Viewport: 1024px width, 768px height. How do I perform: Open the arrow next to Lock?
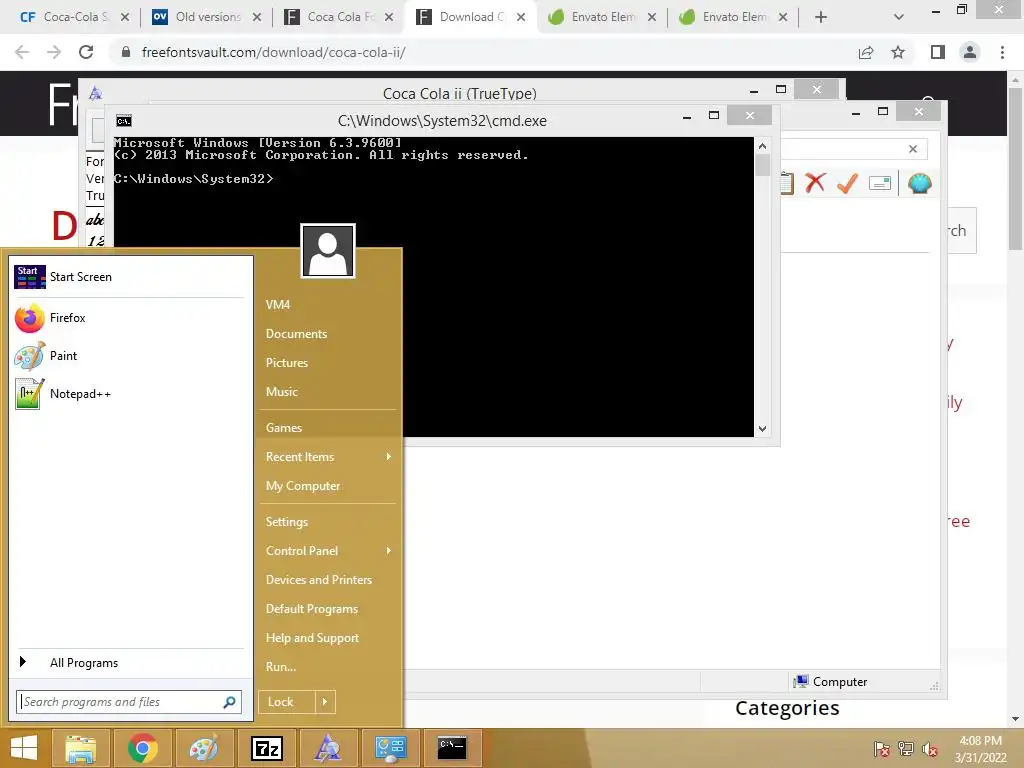[x=325, y=702]
